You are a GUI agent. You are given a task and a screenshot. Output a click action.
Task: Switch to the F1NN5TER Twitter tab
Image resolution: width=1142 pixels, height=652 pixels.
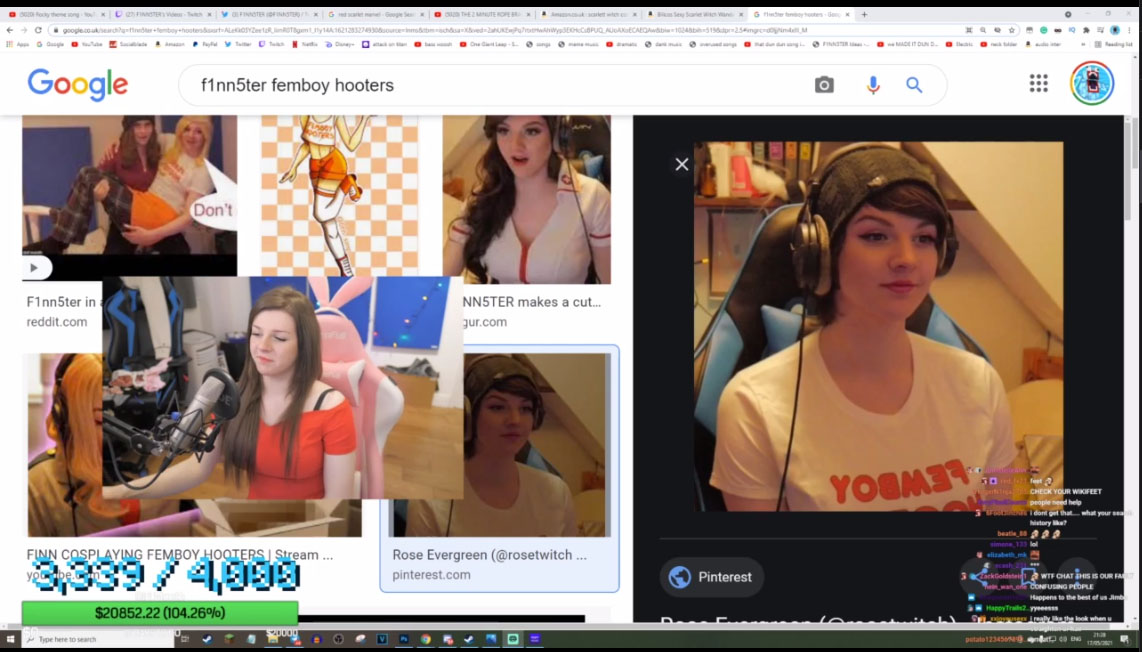pos(268,15)
